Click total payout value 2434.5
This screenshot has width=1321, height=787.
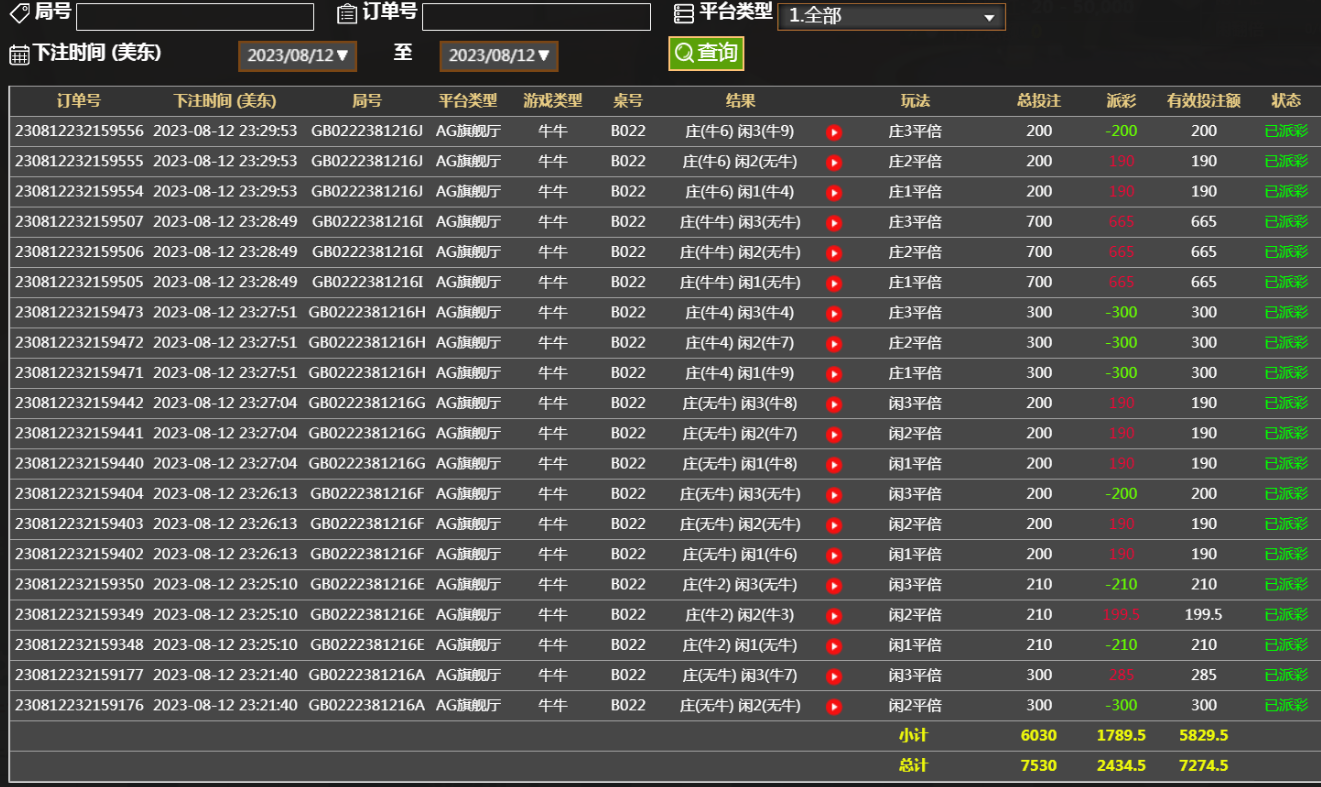(1121, 766)
